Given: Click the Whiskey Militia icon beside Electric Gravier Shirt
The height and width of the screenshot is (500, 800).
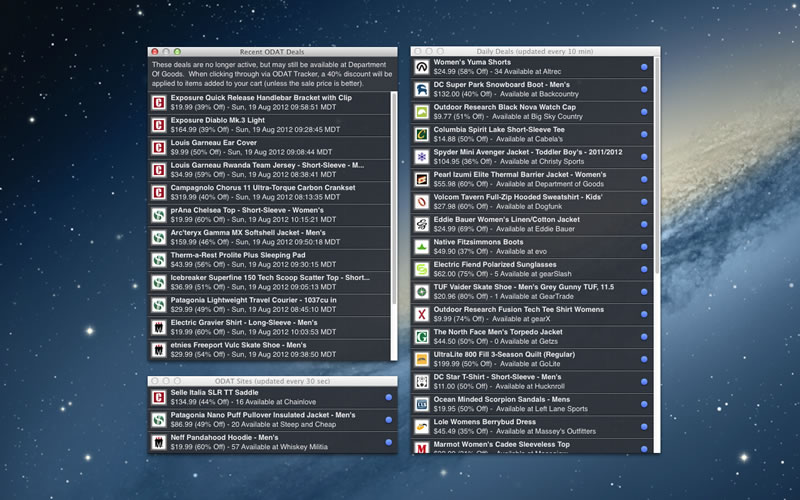Looking at the screenshot, I should (x=159, y=327).
